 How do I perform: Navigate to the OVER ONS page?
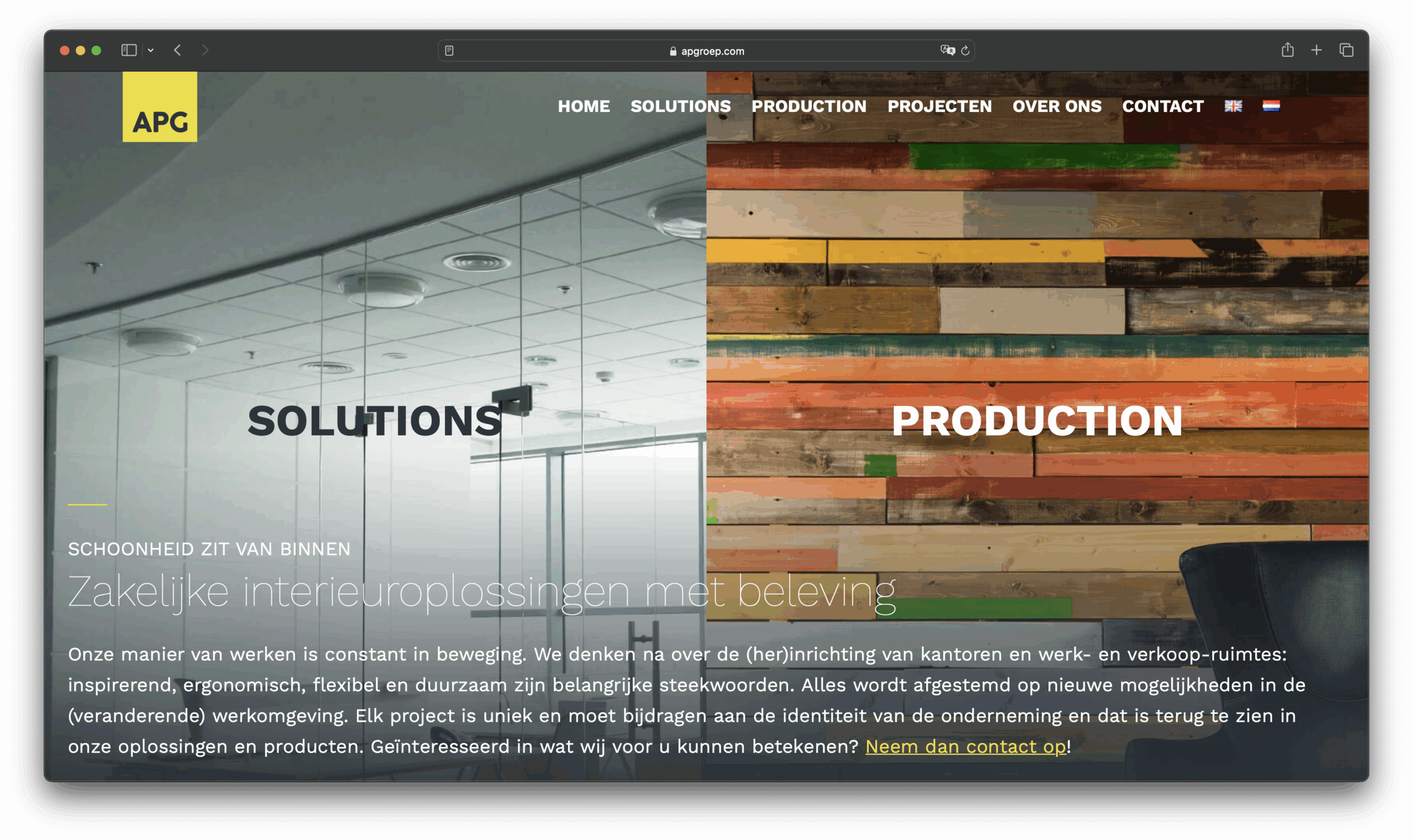pos(1056,107)
